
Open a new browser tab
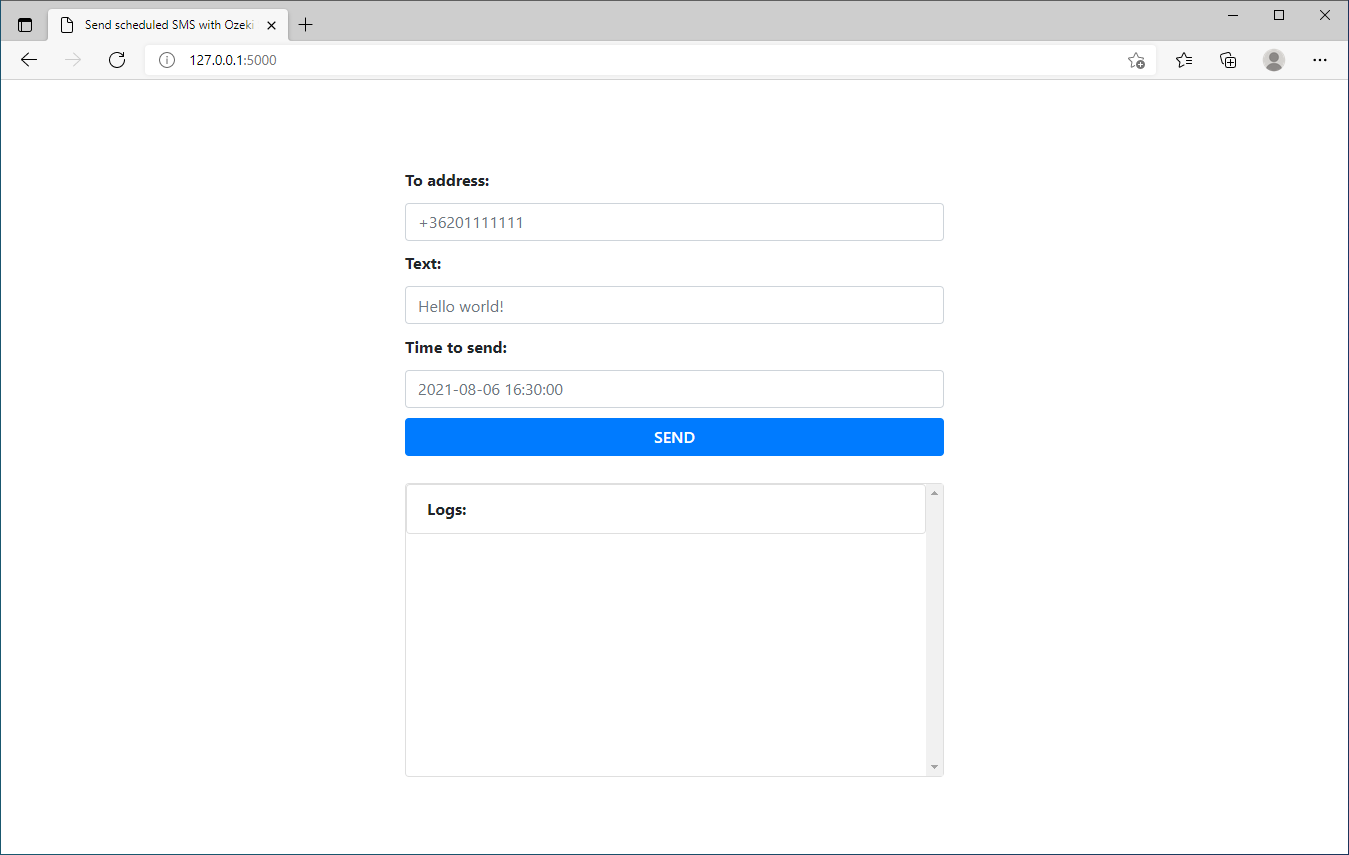pos(305,23)
